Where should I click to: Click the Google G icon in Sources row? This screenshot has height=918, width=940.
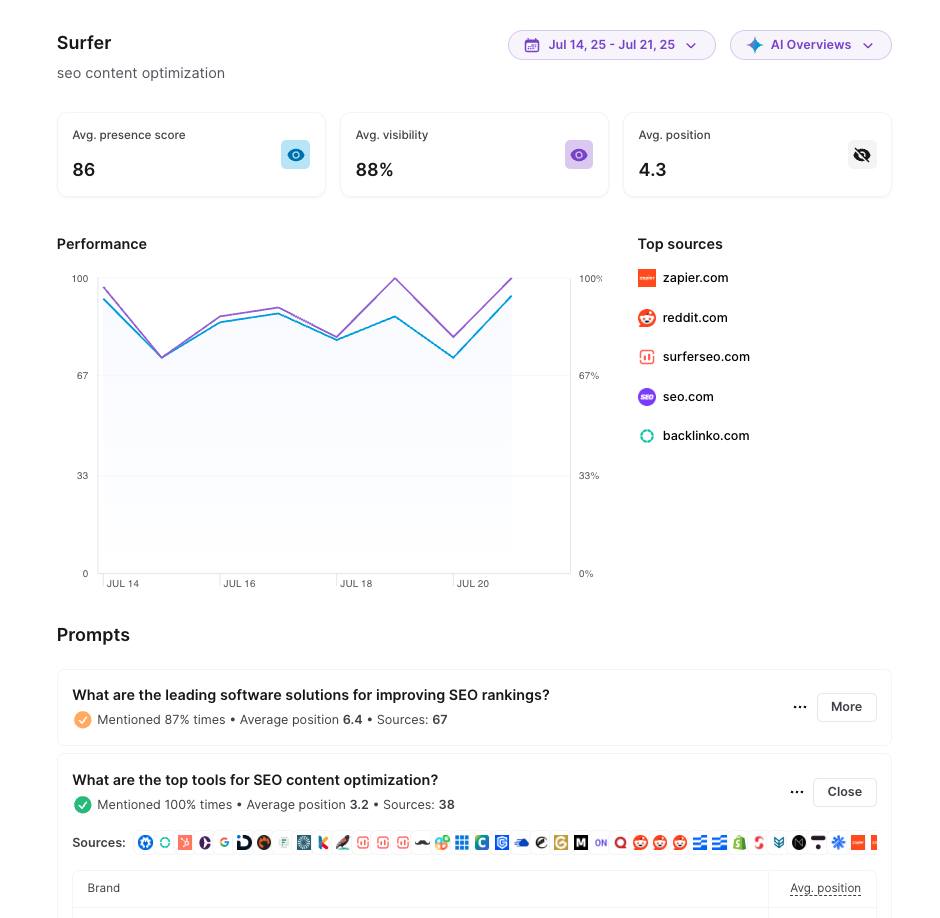tap(224, 842)
